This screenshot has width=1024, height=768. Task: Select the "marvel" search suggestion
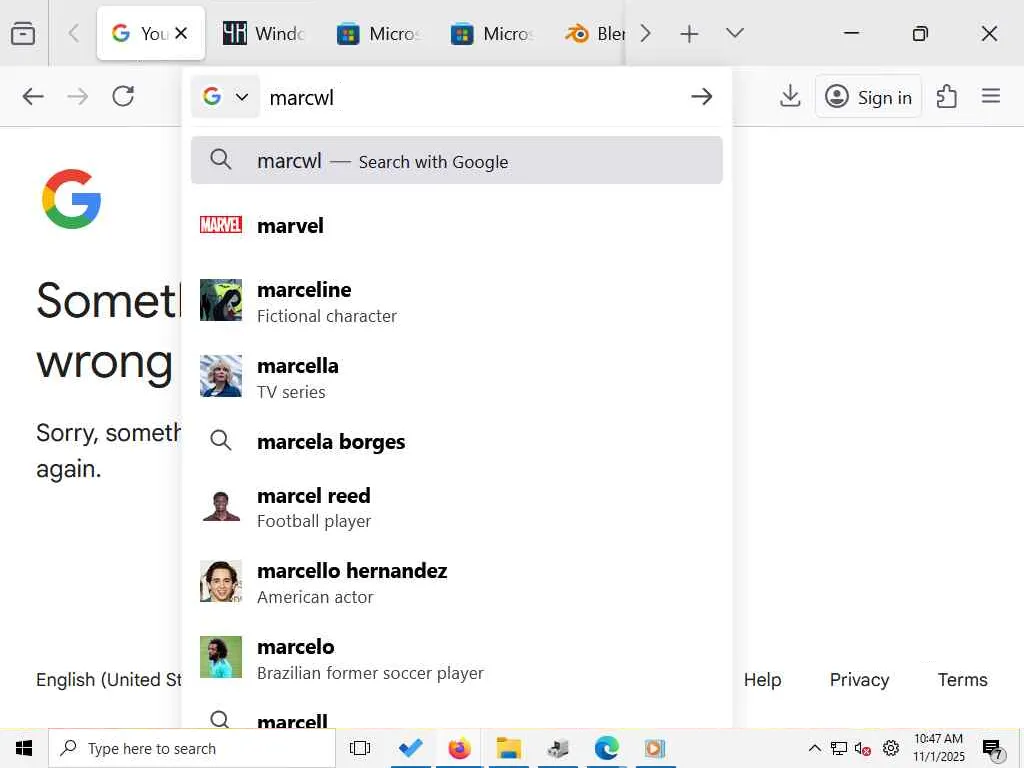click(x=290, y=226)
